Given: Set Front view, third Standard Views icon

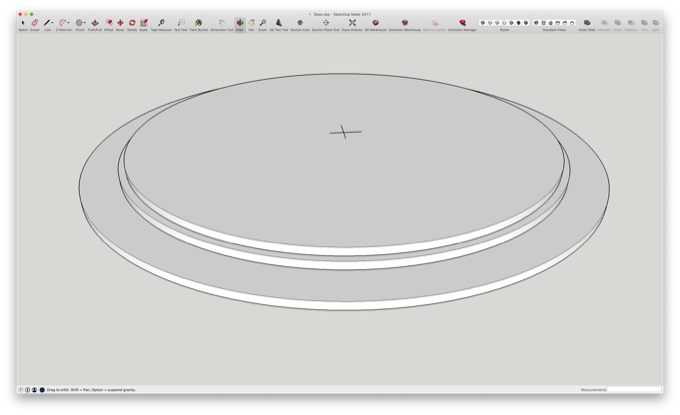Looking at the screenshot, I should [550, 23].
